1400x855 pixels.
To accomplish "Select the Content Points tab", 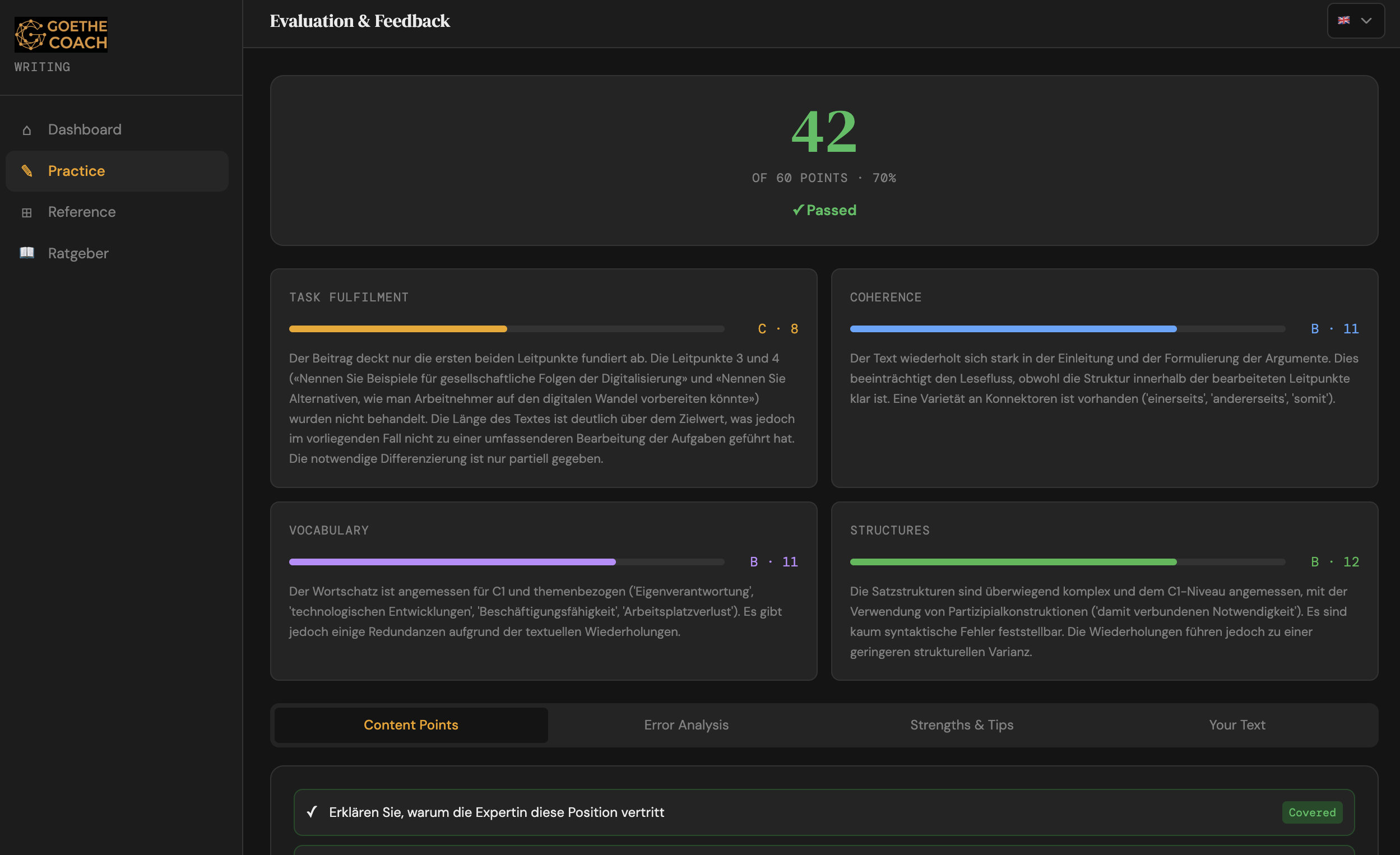I will tap(411, 725).
